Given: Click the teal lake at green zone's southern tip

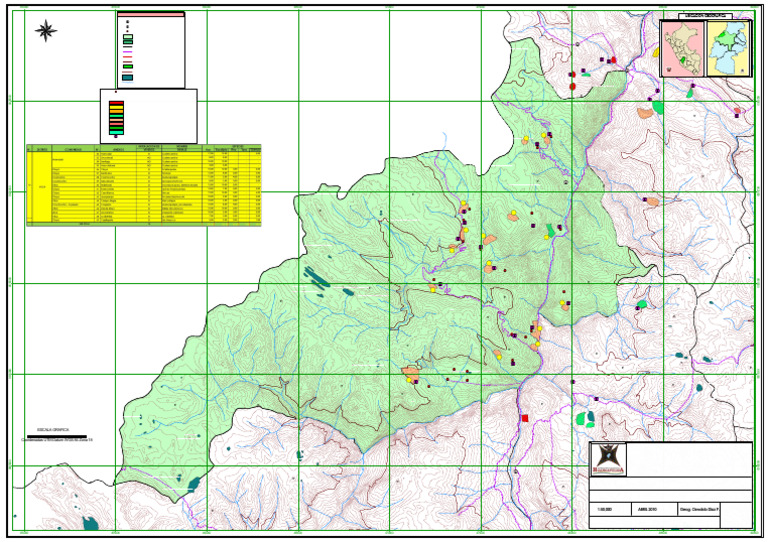Looking at the screenshot, I should coord(193,484).
